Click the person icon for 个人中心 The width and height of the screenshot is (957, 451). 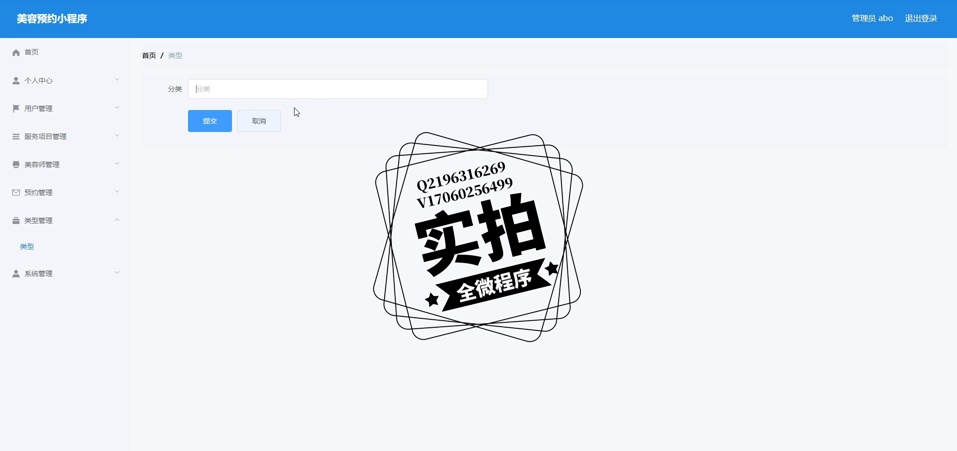pyautogui.click(x=16, y=80)
